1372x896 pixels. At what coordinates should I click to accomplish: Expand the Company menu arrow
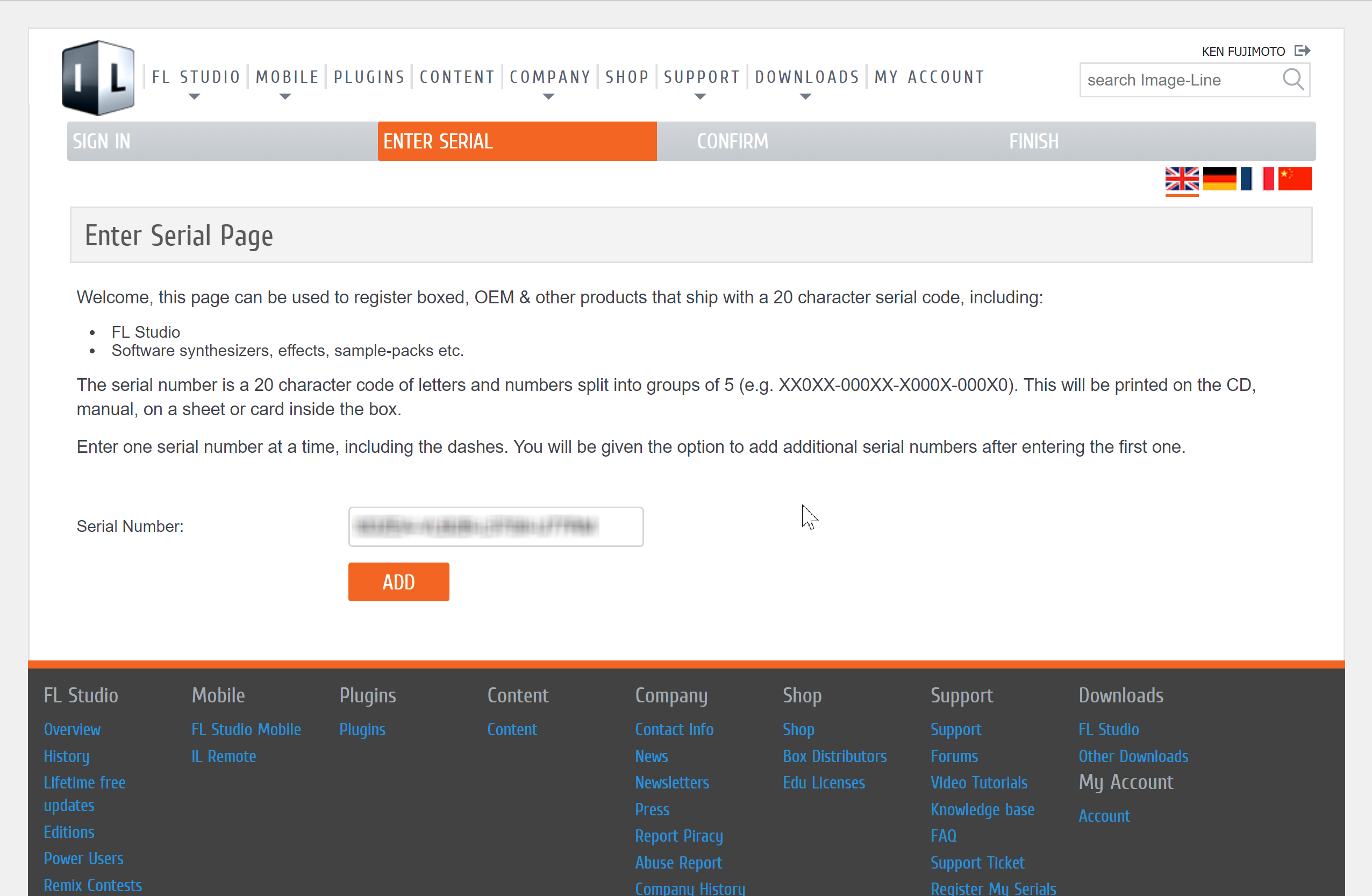(548, 97)
